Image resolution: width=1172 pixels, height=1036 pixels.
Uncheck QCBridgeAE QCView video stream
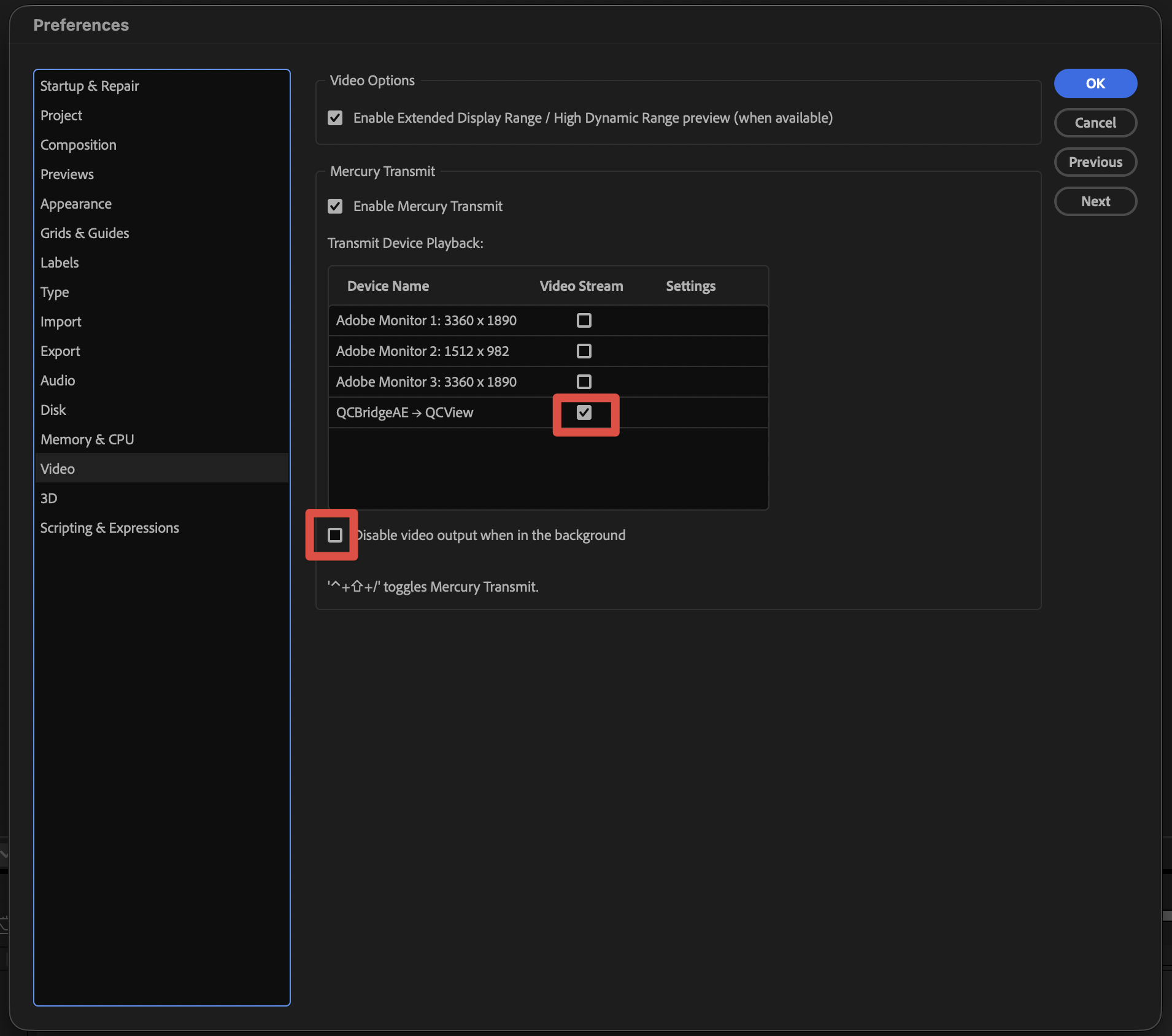pyautogui.click(x=584, y=412)
